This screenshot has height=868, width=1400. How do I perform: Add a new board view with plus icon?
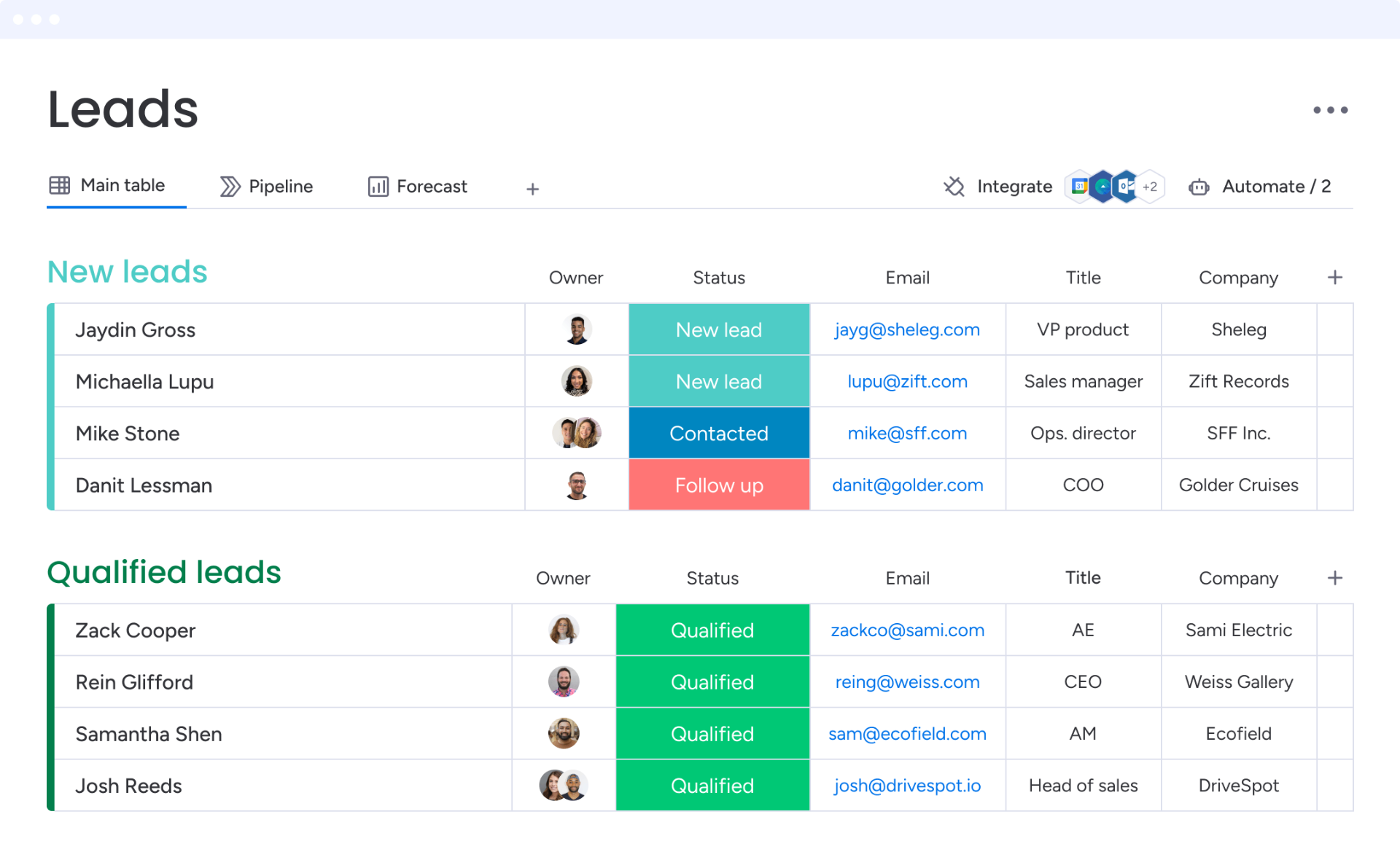click(532, 189)
